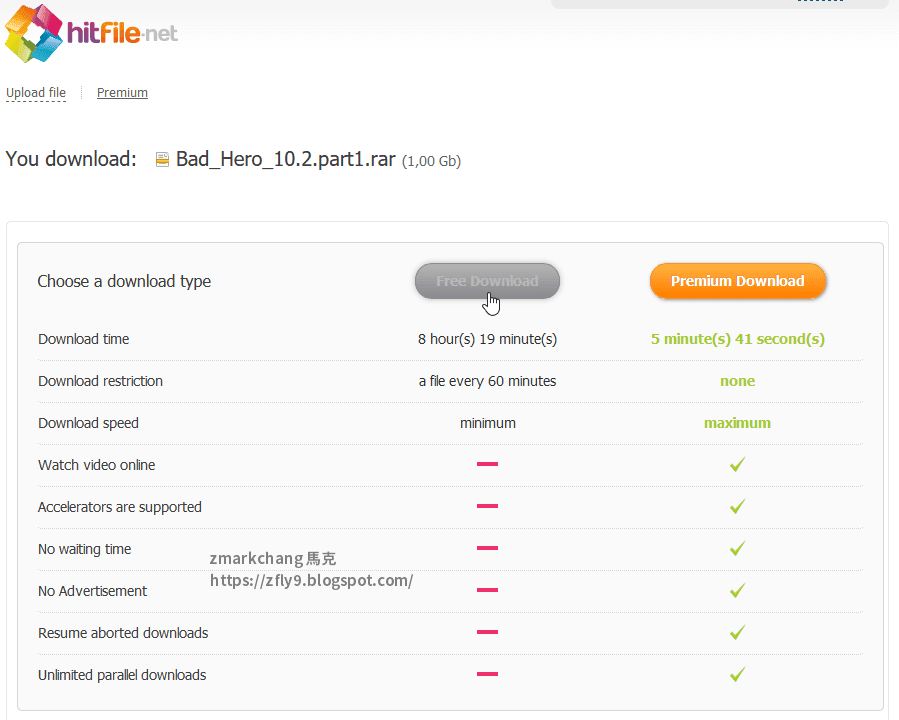899x720 pixels.
Task: Click the green maximum download speed label
Action: (x=737, y=422)
